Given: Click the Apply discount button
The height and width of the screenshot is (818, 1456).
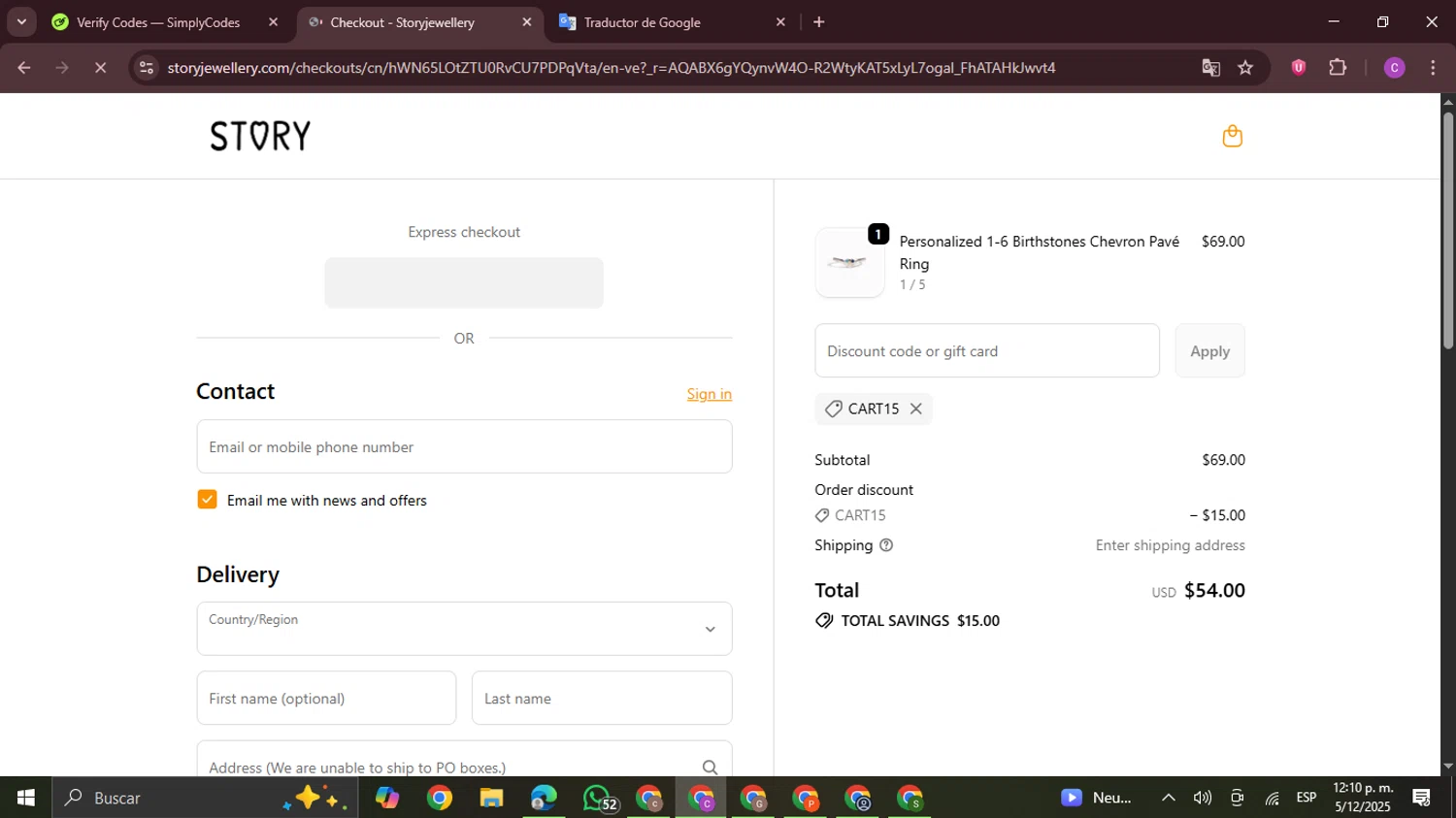Looking at the screenshot, I should tap(1209, 350).
